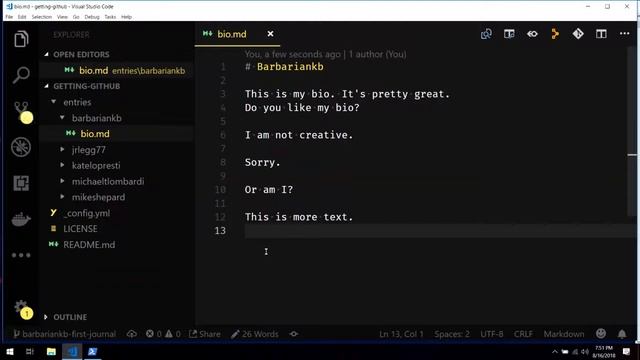
Task: Change the CRLF end-of-line sequence
Action: click(x=523, y=334)
